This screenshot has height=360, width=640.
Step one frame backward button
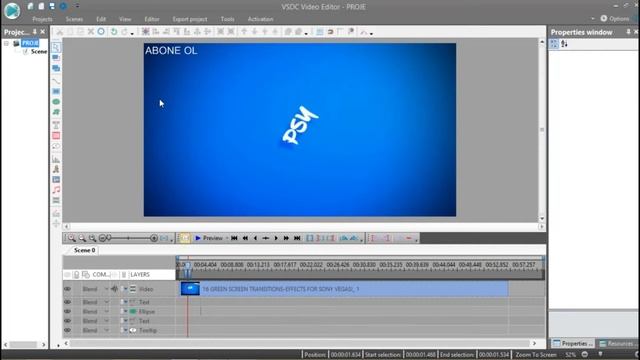[256, 238]
